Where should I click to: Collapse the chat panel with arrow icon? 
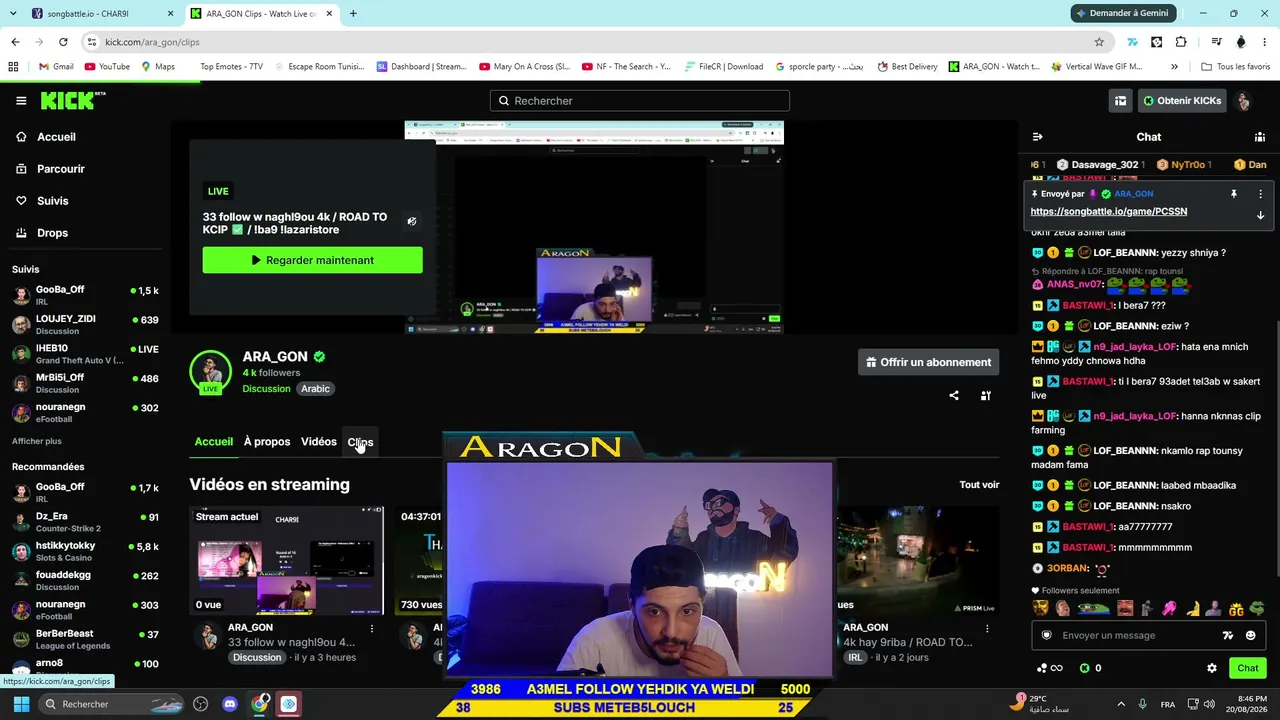click(1037, 137)
